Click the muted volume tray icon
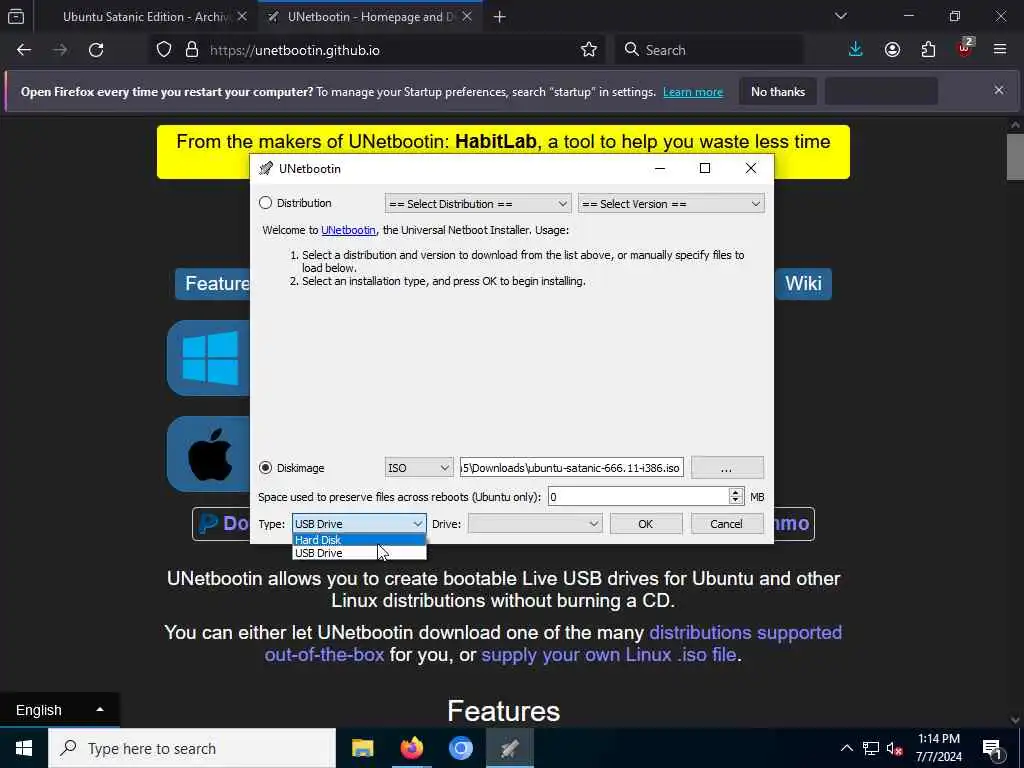The width and height of the screenshot is (1024, 768). point(895,748)
